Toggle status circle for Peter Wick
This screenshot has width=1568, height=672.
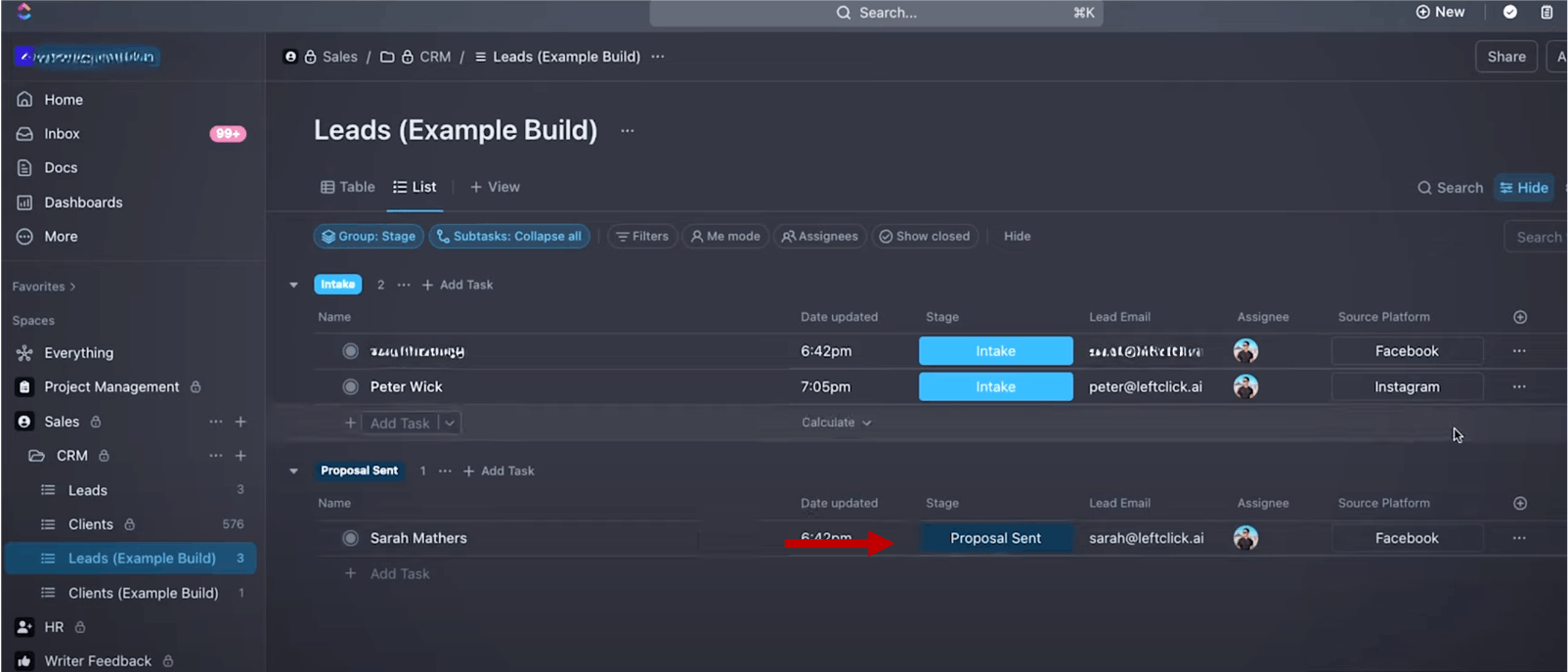[x=350, y=387]
